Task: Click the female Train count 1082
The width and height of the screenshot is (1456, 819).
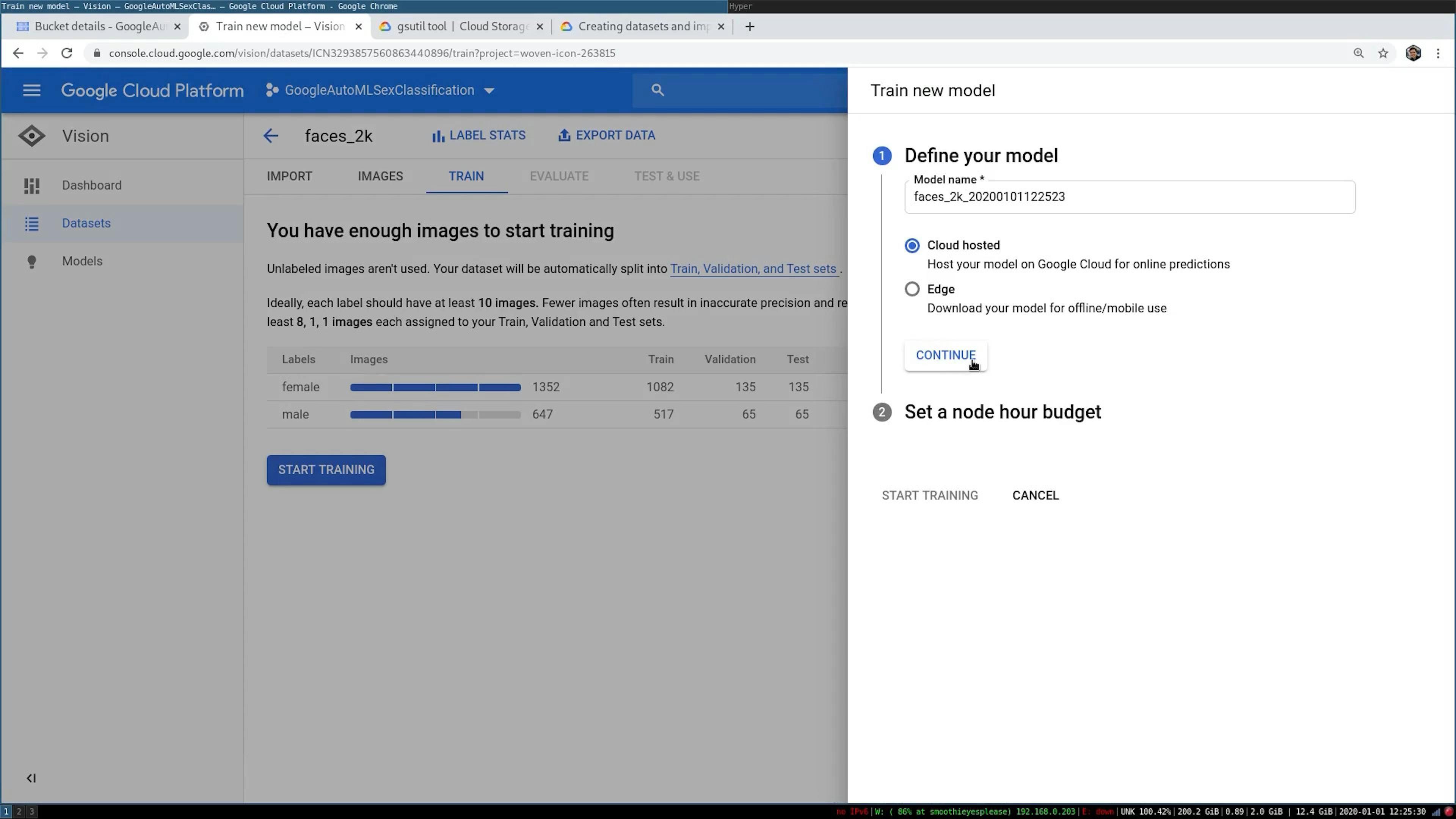Action: [660, 387]
